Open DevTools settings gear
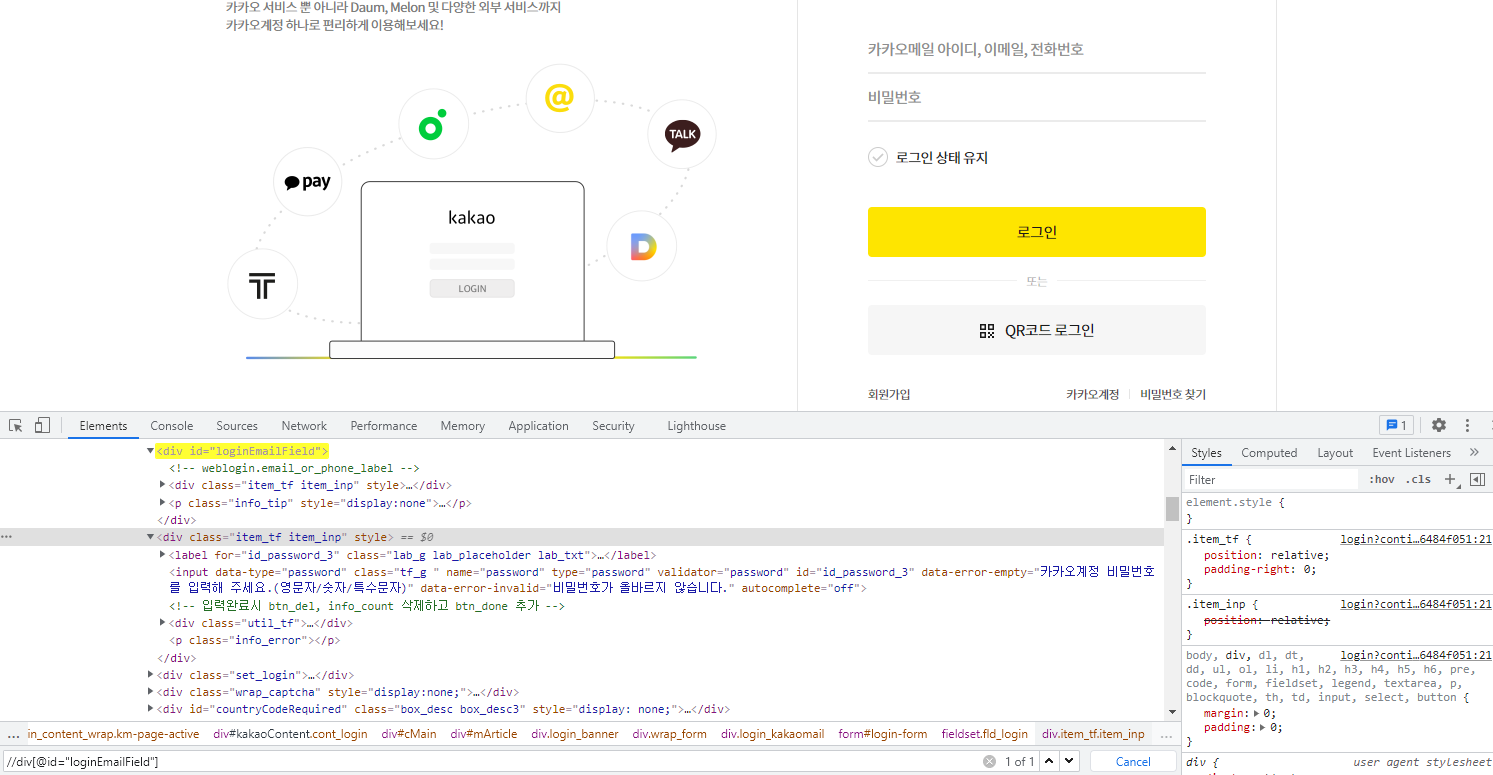This screenshot has width=1493, height=775. coord(1439,425)
